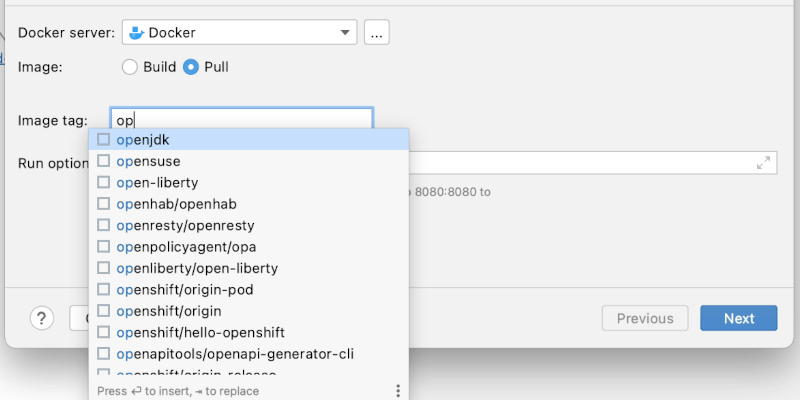800x400 pixels.
Task: Click the Docker whale icon in server field
Action: pos(137,33)
